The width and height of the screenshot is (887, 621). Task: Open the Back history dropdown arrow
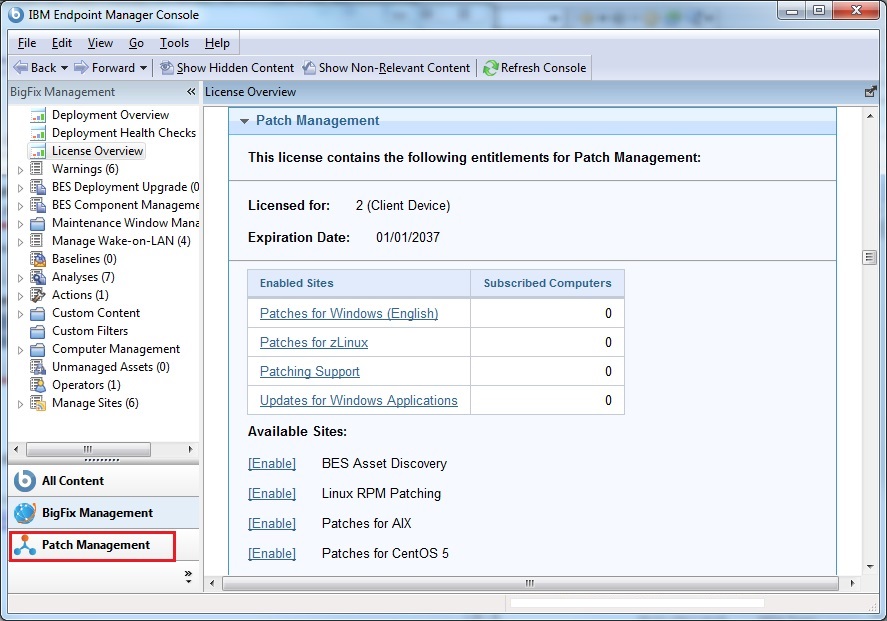coord(64,68)
